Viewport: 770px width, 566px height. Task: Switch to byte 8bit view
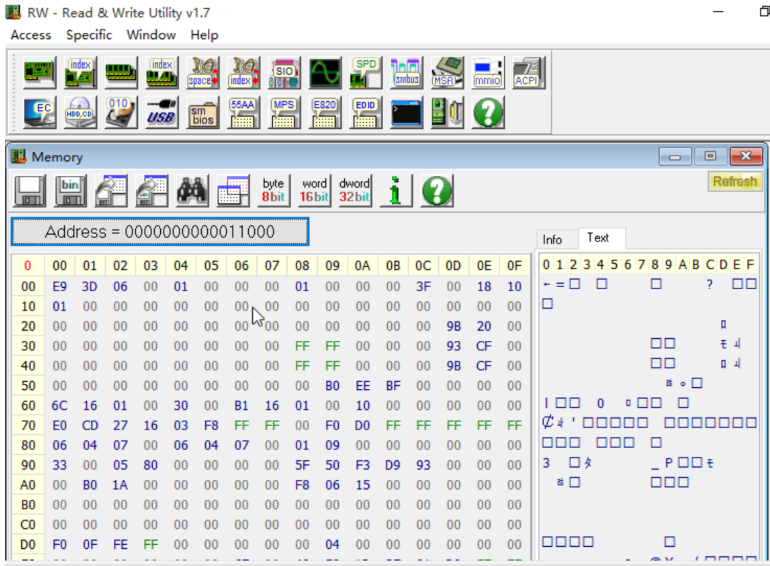(273, 190)
